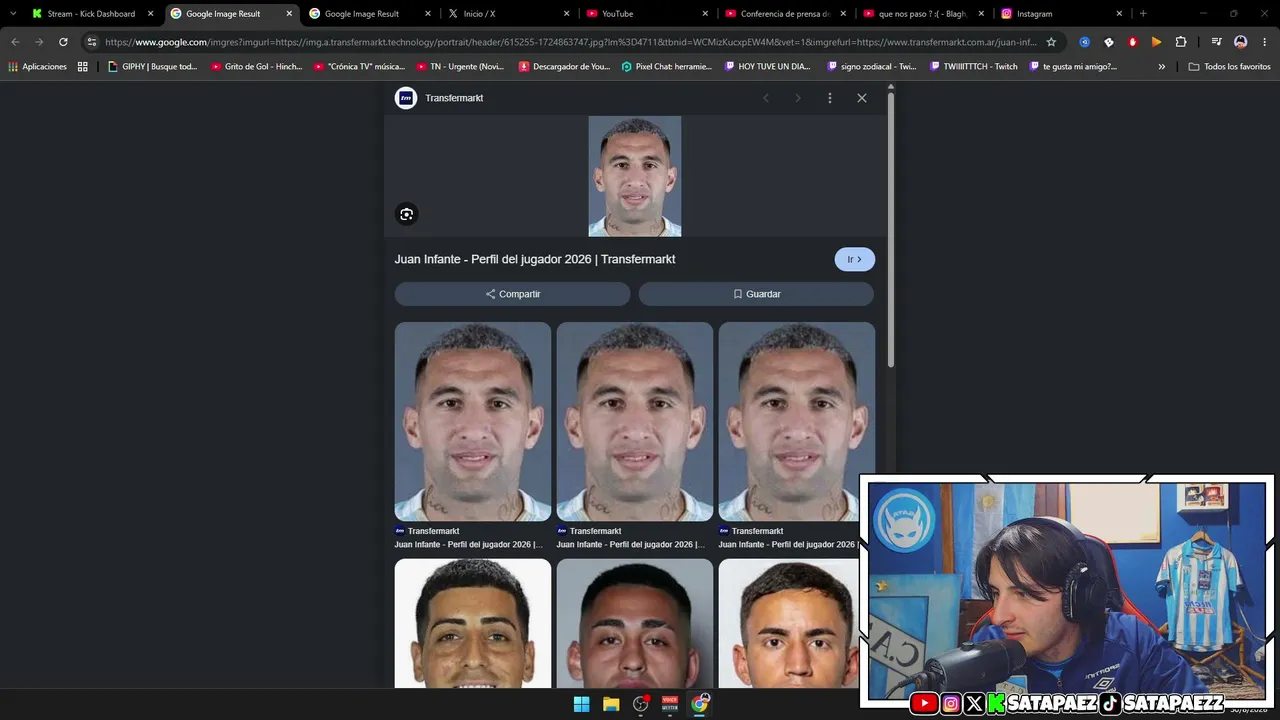This screenshot has width=1280, height=720.
Task: Open the TWIIIITTTCH - Twitch bookmark
Action: pyautogui.click(x=974, y=67)
